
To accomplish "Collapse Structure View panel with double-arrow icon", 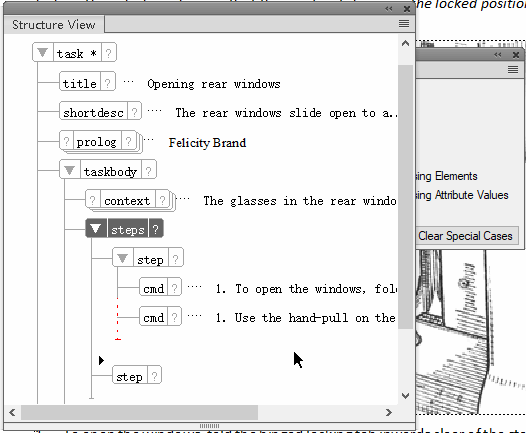I will 389,9.
